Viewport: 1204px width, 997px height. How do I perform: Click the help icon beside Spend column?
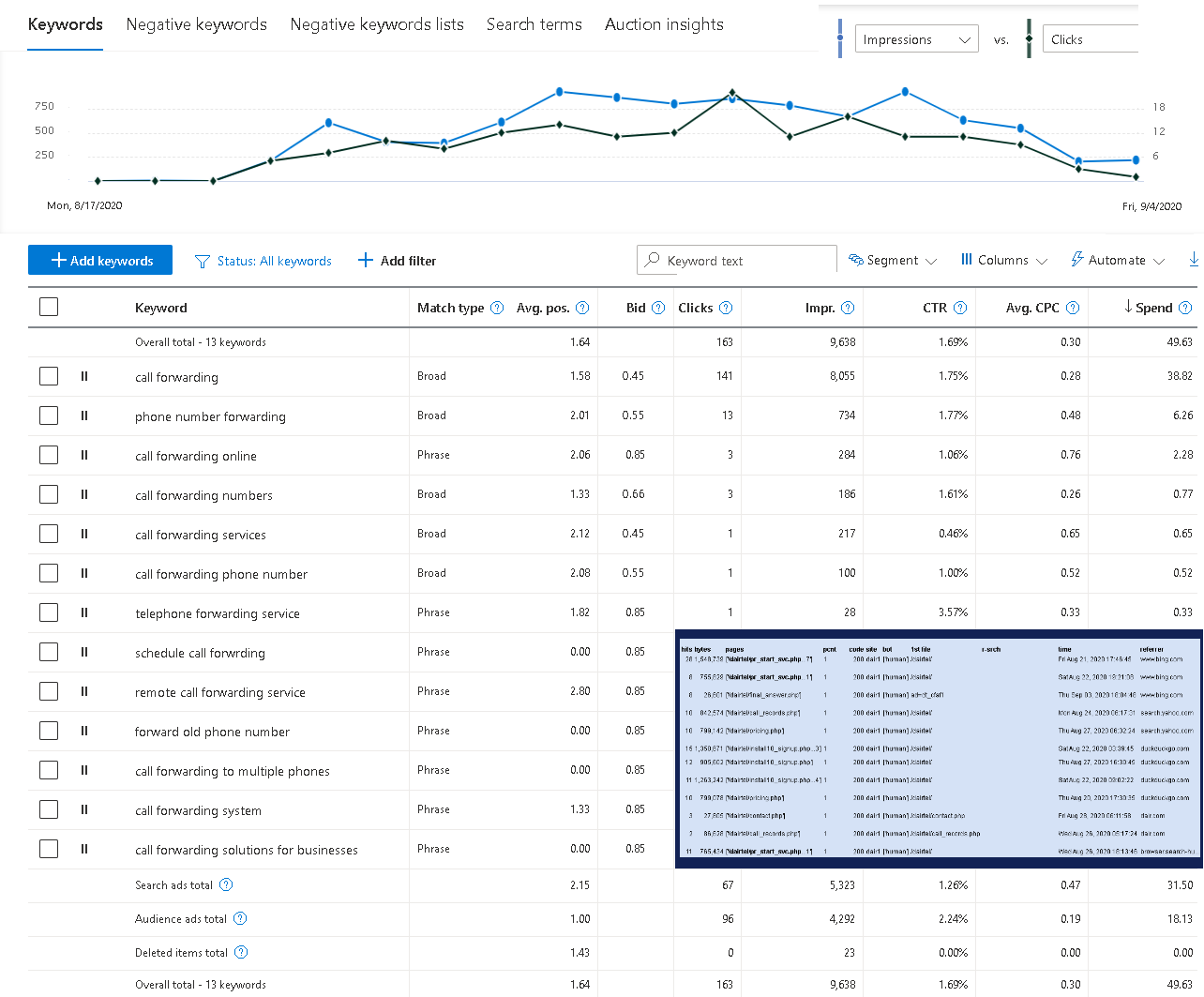point(1185,308)
